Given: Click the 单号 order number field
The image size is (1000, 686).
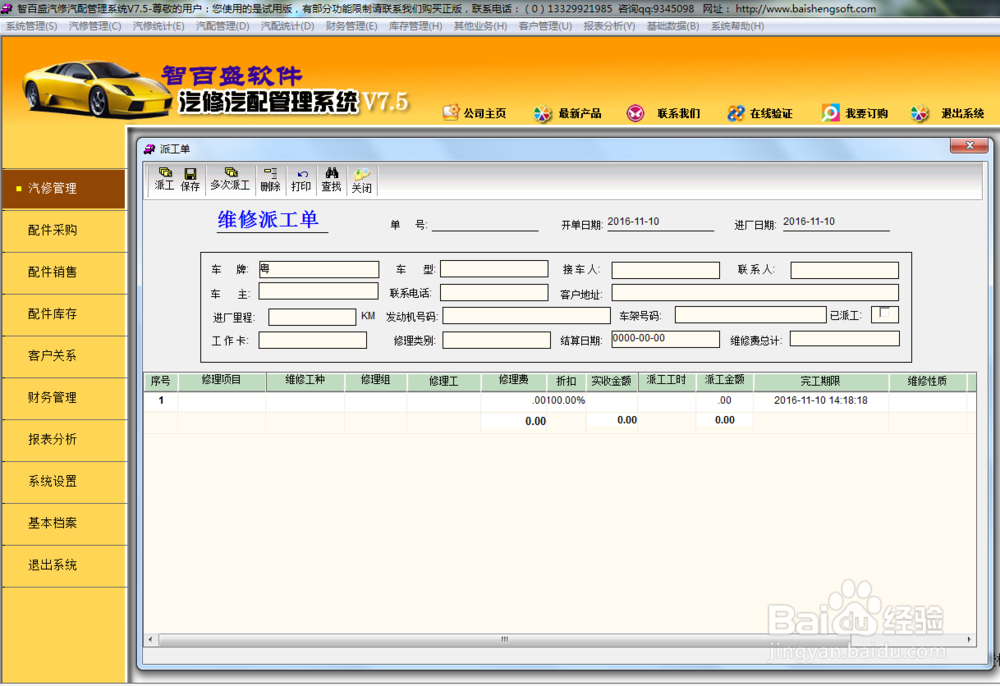Looking at the screenshot, I should click(x=485, y=223).
